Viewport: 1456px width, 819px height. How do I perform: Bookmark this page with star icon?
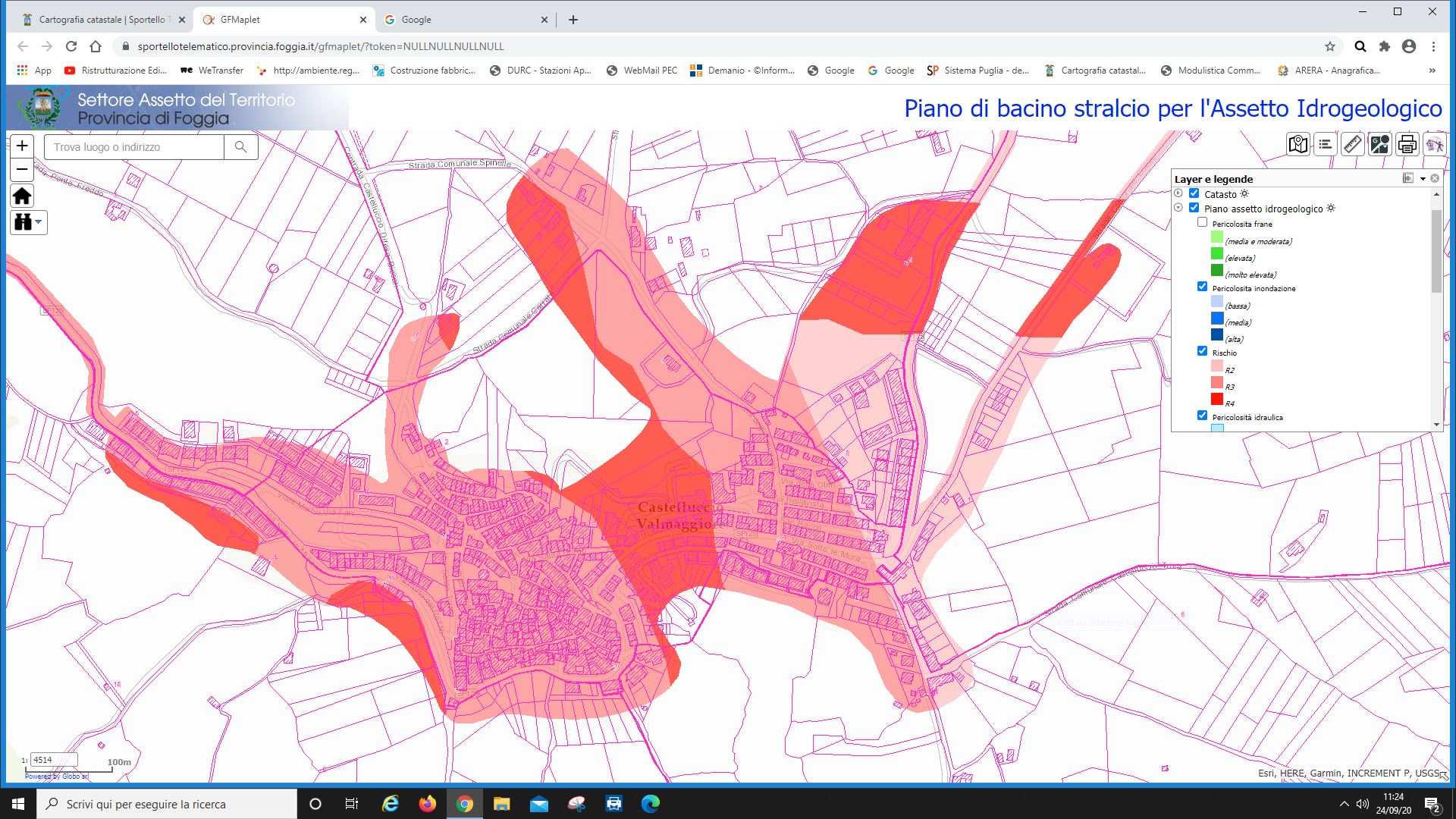pos(1329,46)
